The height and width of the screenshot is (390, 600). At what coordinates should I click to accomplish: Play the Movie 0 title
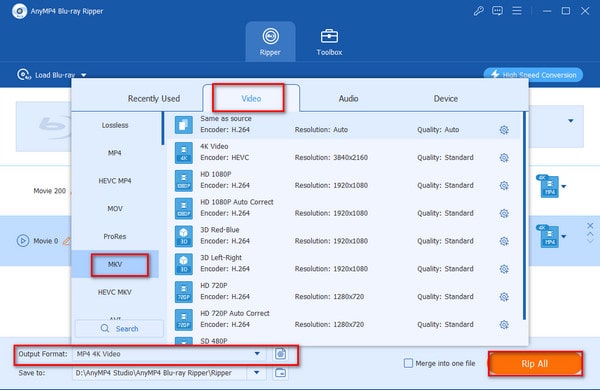coord(23,241)
